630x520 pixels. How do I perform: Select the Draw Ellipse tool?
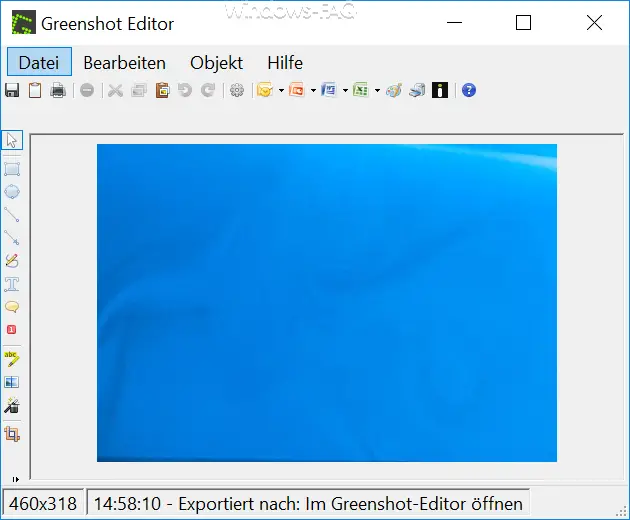click(x=12, y=192)
